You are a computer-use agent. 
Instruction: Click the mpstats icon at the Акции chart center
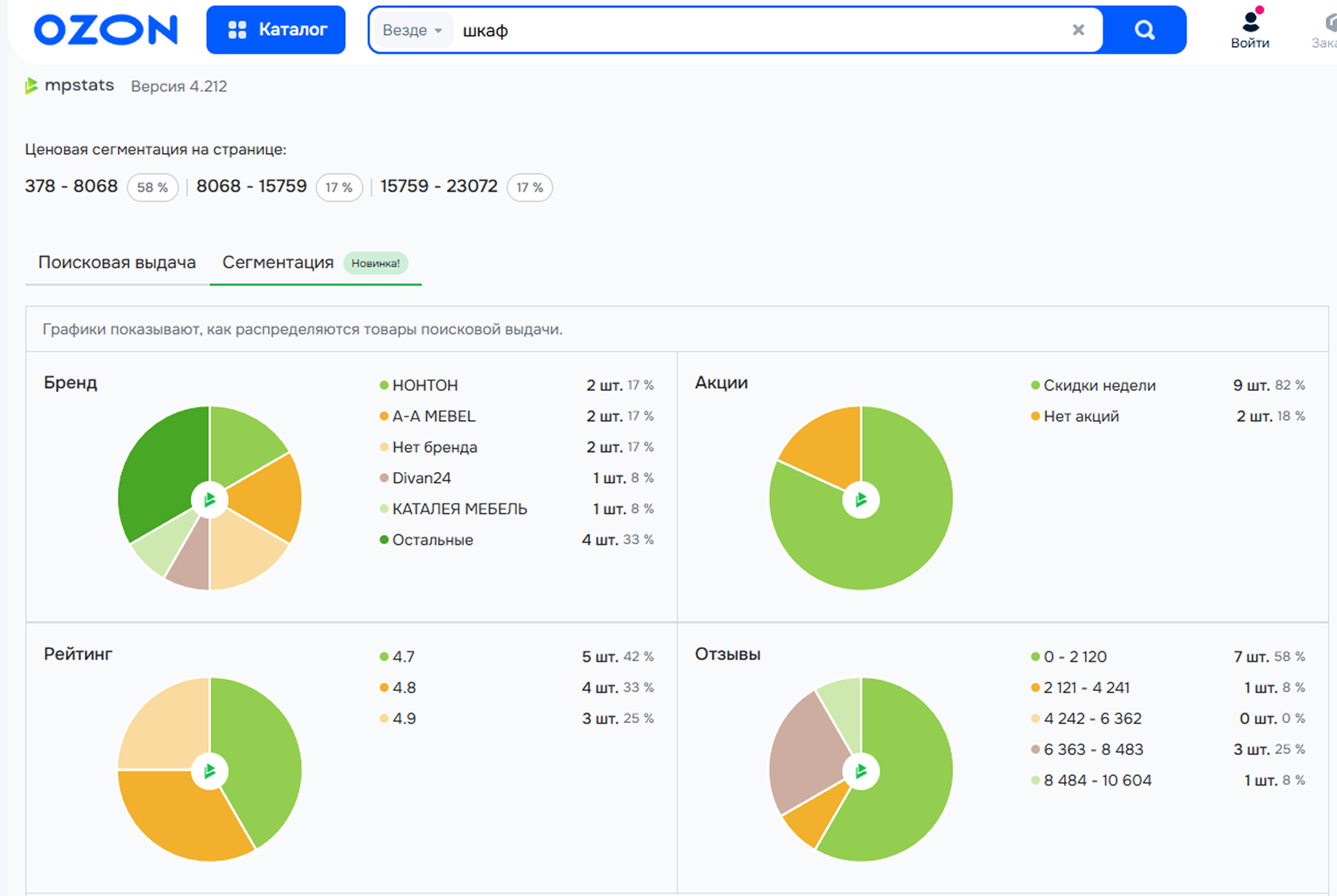click(x=861, y=500)
